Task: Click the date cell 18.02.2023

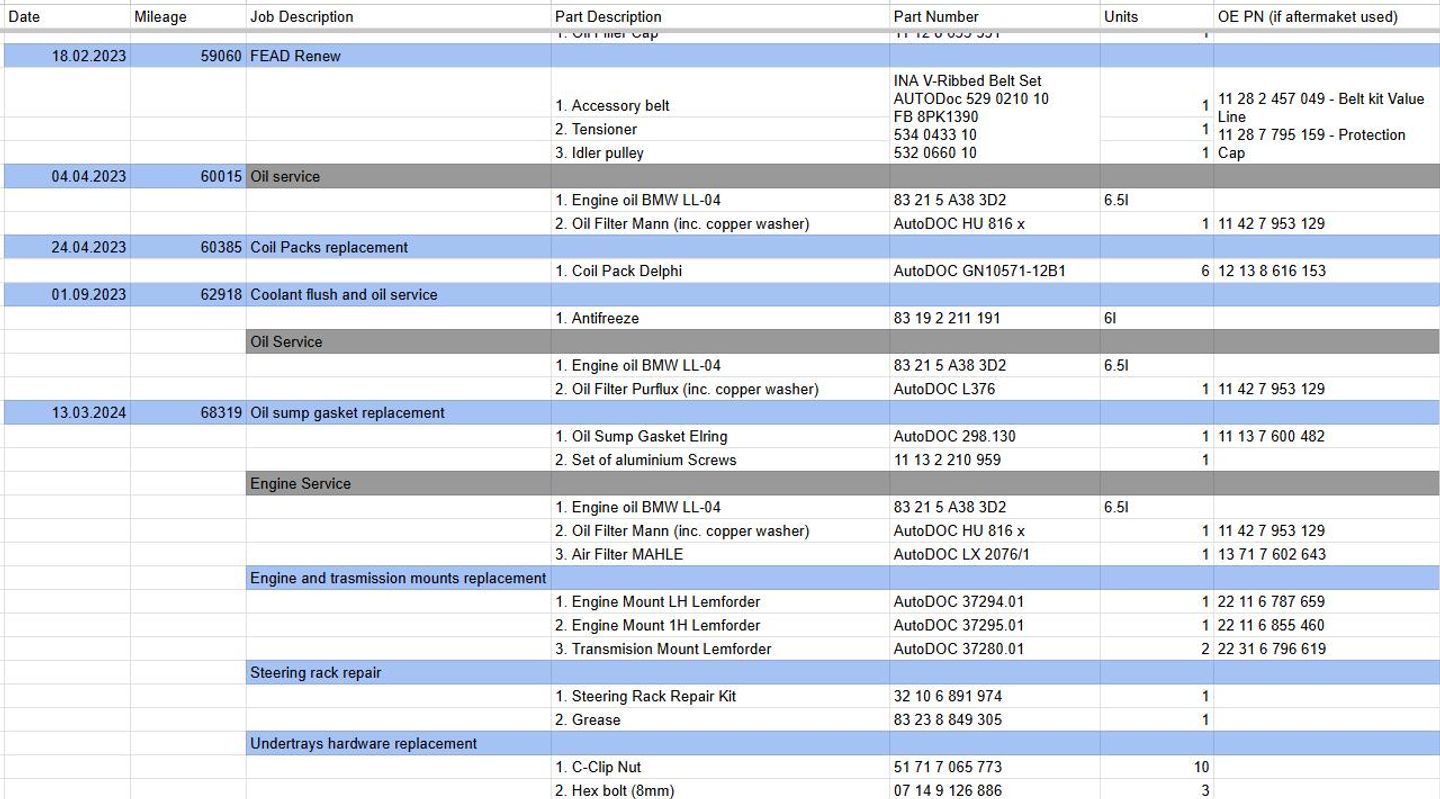Action: (89, 56)
